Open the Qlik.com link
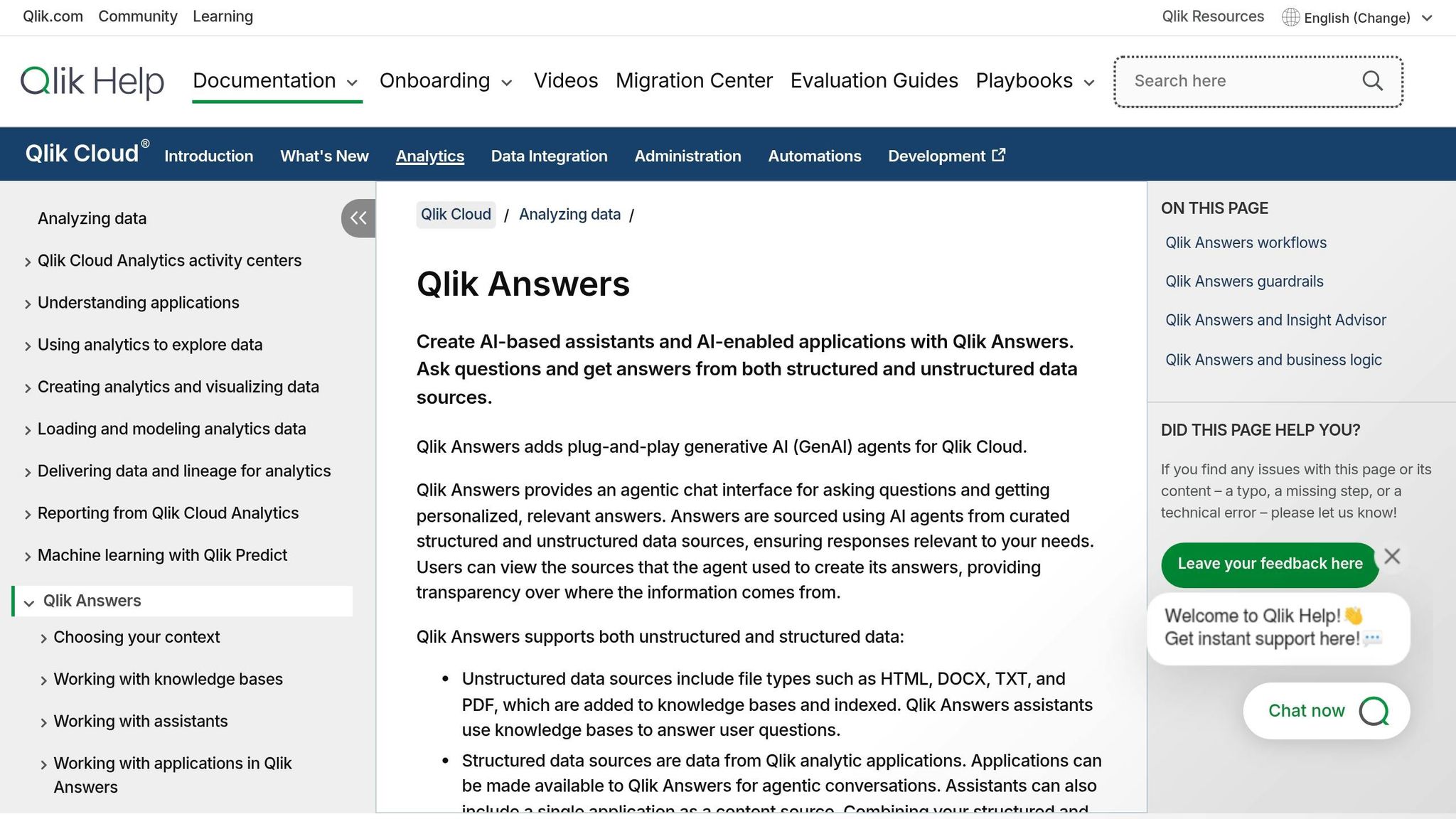 pos(53,16)
